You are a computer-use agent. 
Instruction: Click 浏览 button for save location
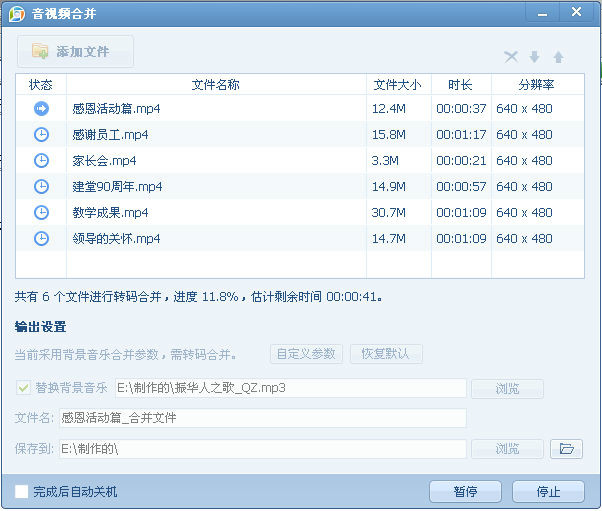(507, 449)
